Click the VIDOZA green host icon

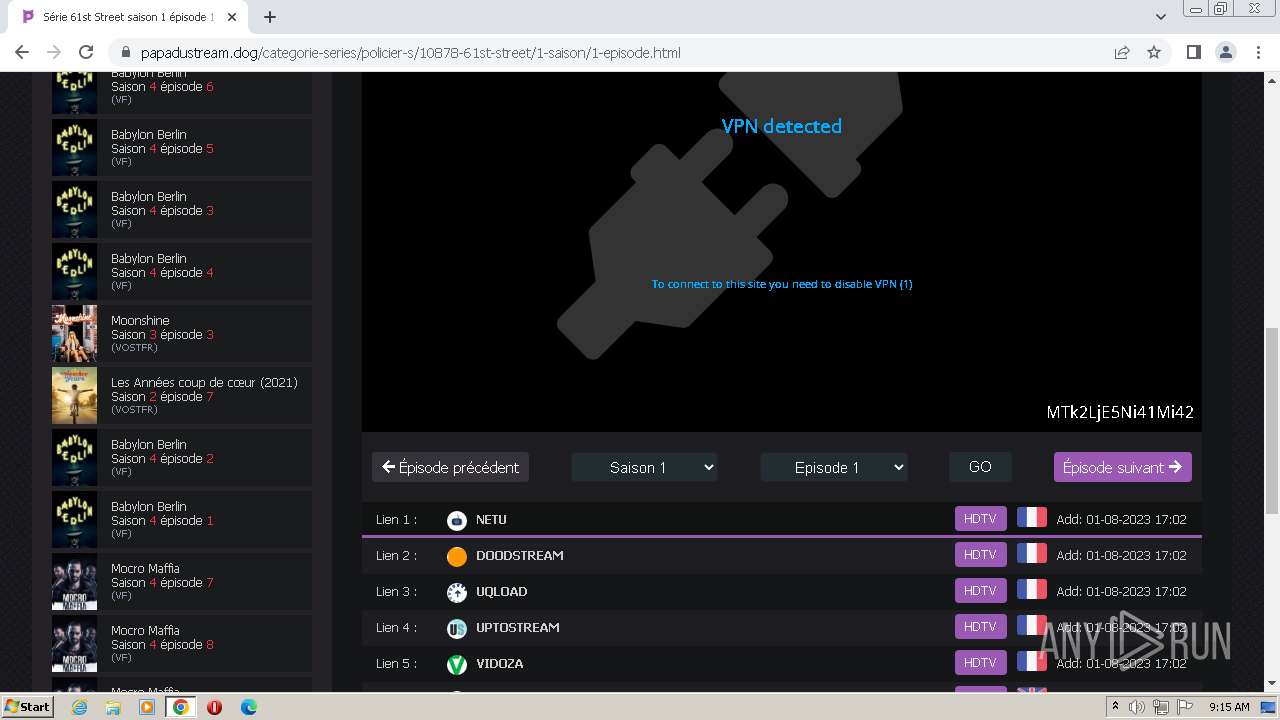[457, 664]
